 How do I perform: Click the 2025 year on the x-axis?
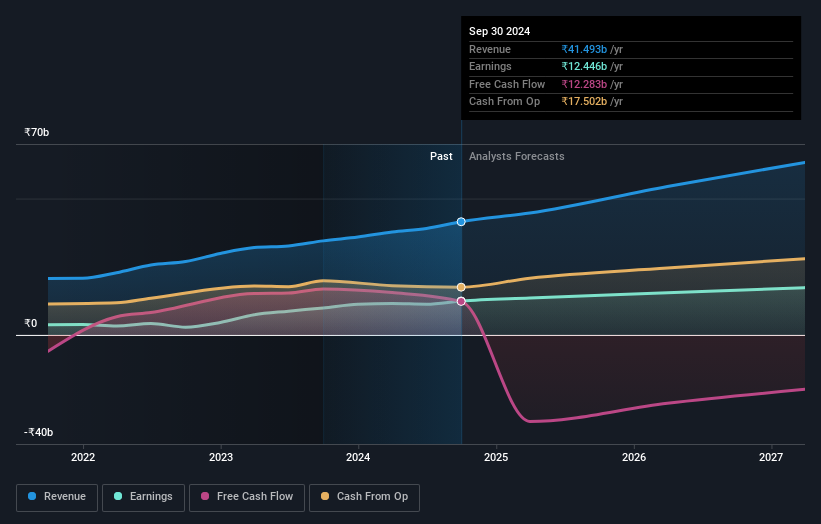coord(496,458)
